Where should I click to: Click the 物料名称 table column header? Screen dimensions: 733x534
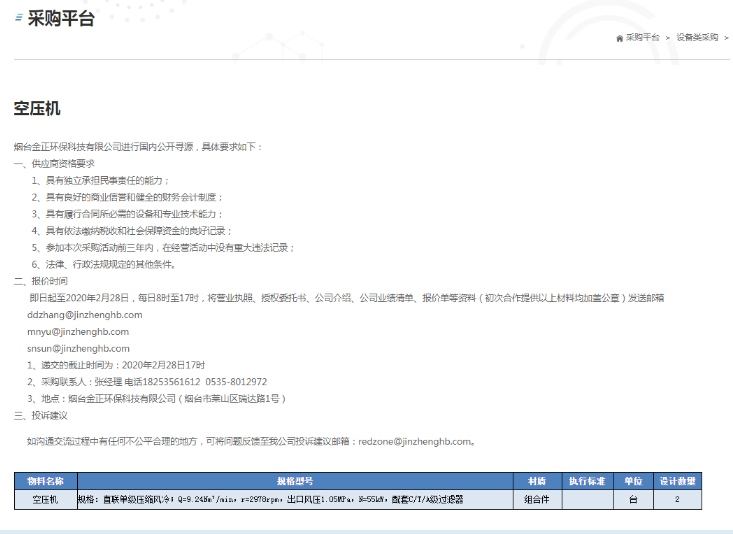point(45,481)
